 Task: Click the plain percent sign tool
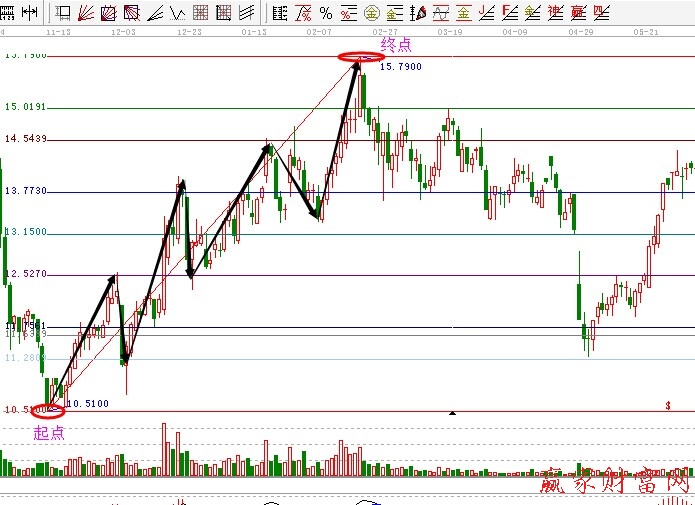click(x=325, y=13)
